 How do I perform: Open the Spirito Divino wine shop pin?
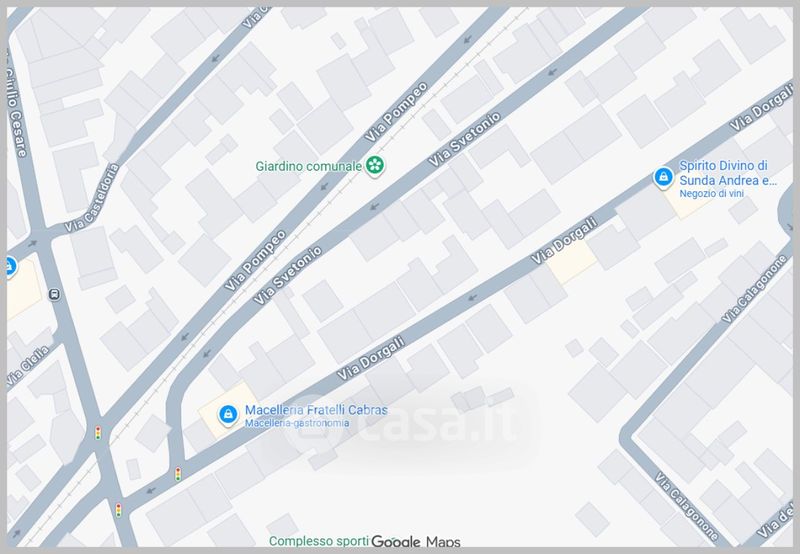(663, 178)
